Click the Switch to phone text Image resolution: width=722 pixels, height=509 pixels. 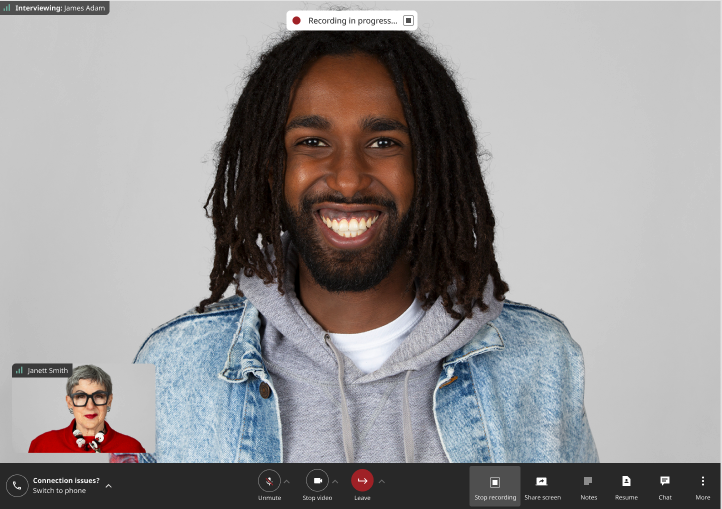(x=59, y=491)
